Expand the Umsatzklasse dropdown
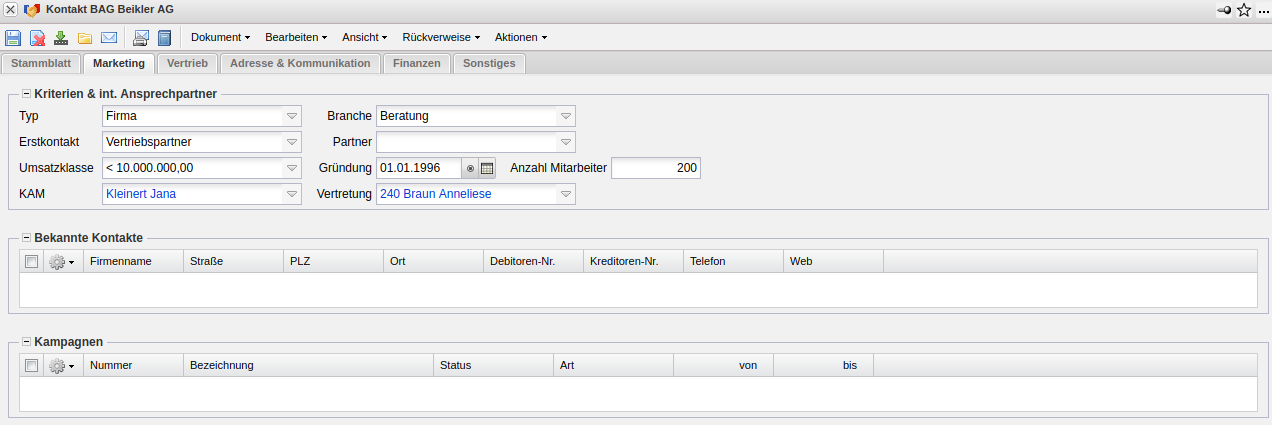The width and height of the screenshot is (1272, 425). tap(292, 168)
